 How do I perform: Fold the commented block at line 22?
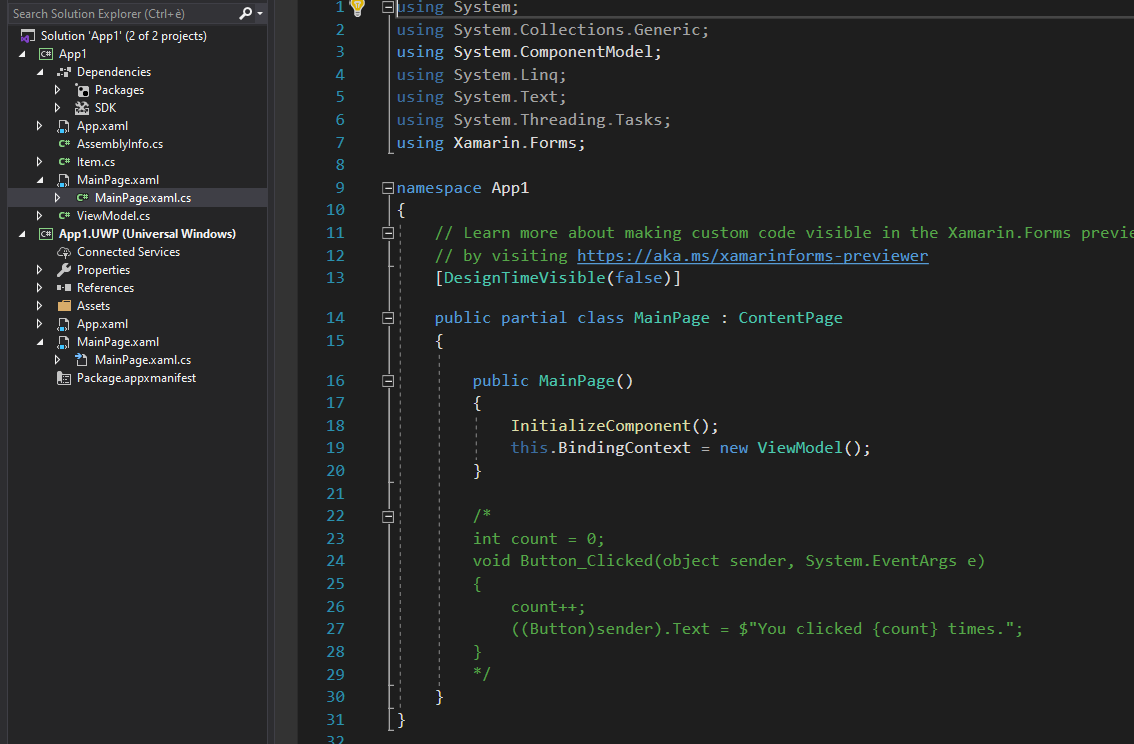pyautogui.click(x=388, y=516)
